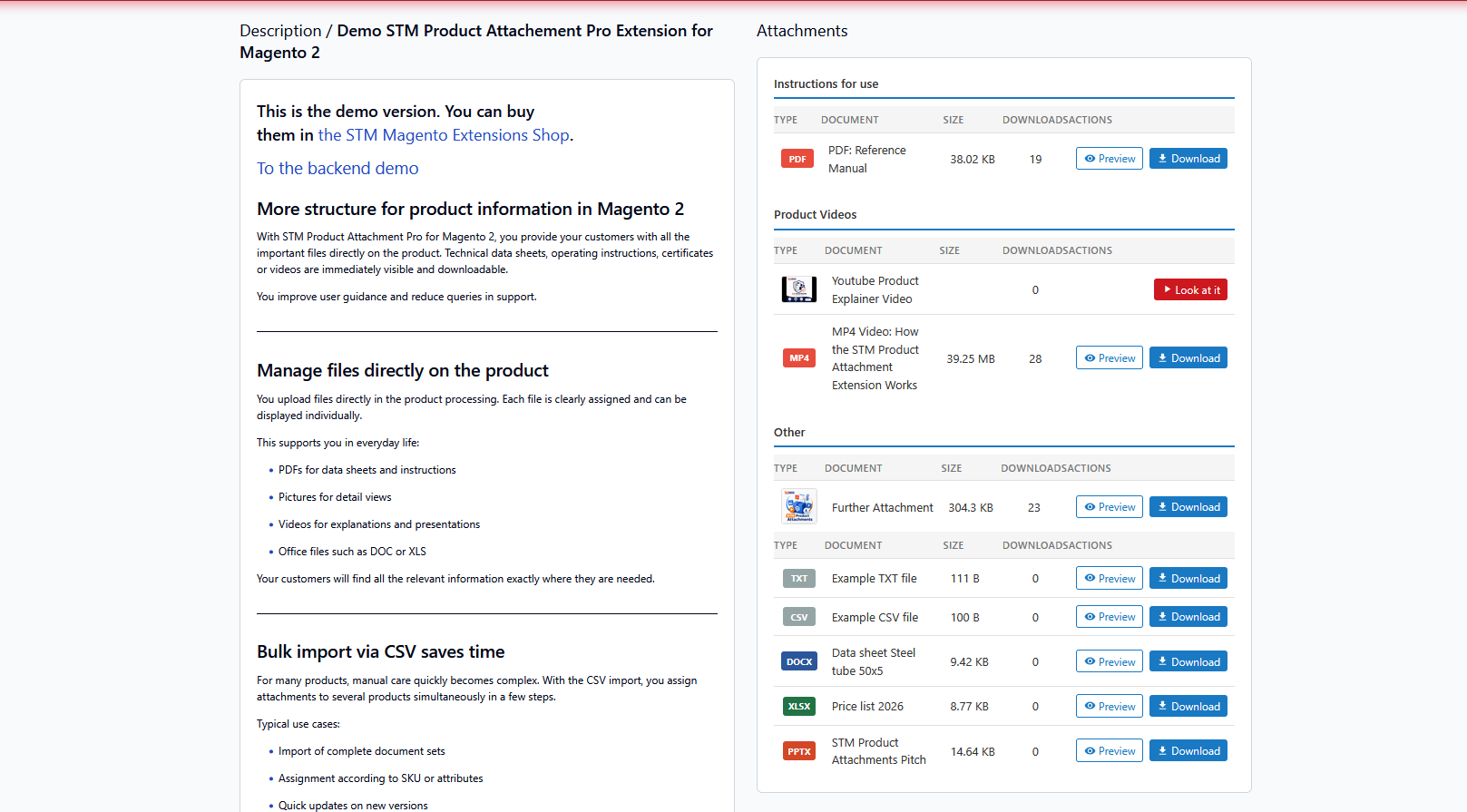
Task: Click 'Manage files directly on the product' heading
Action: tap(402, 370)
